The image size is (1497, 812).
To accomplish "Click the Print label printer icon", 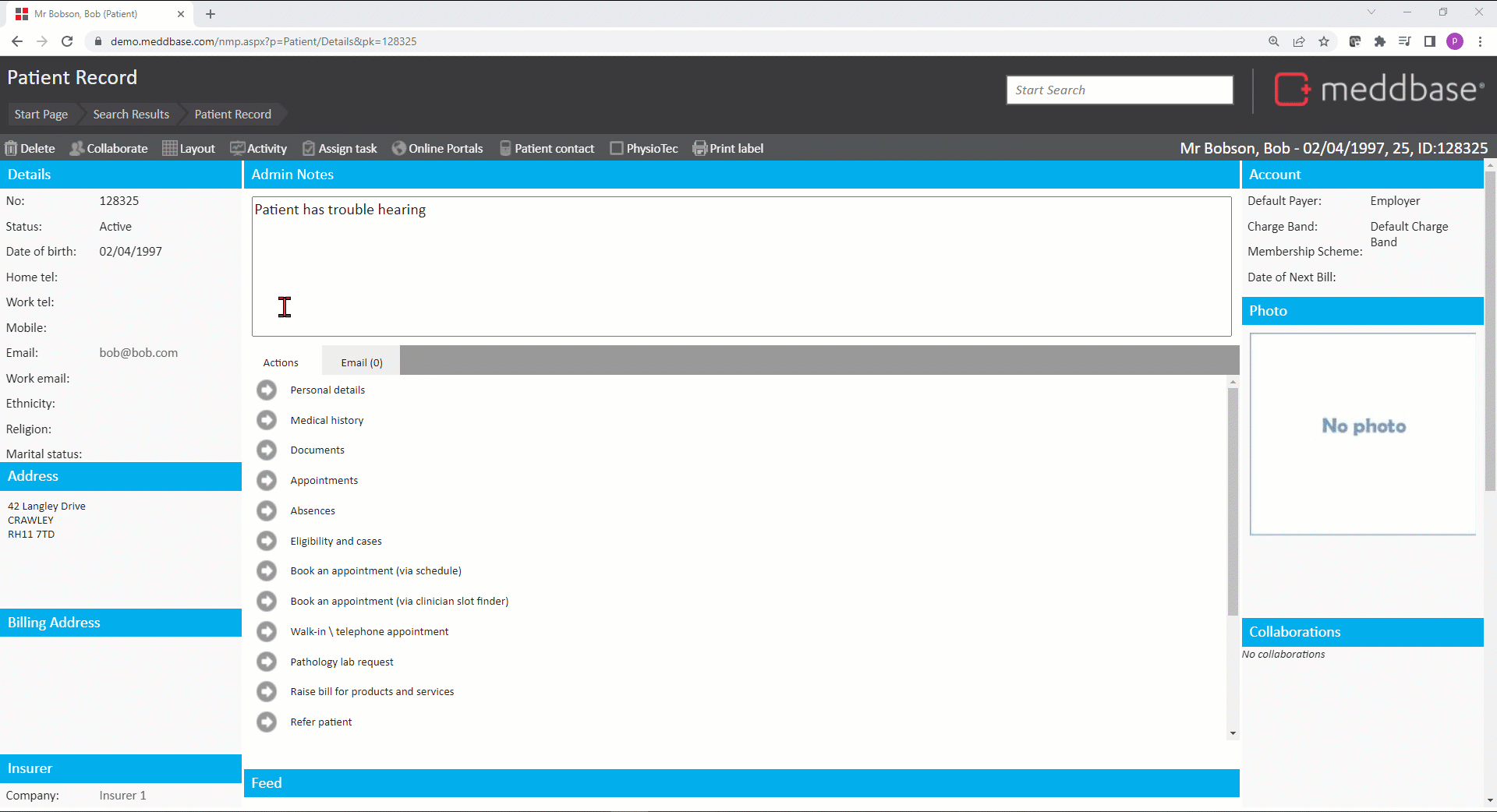I will point(699,148).
